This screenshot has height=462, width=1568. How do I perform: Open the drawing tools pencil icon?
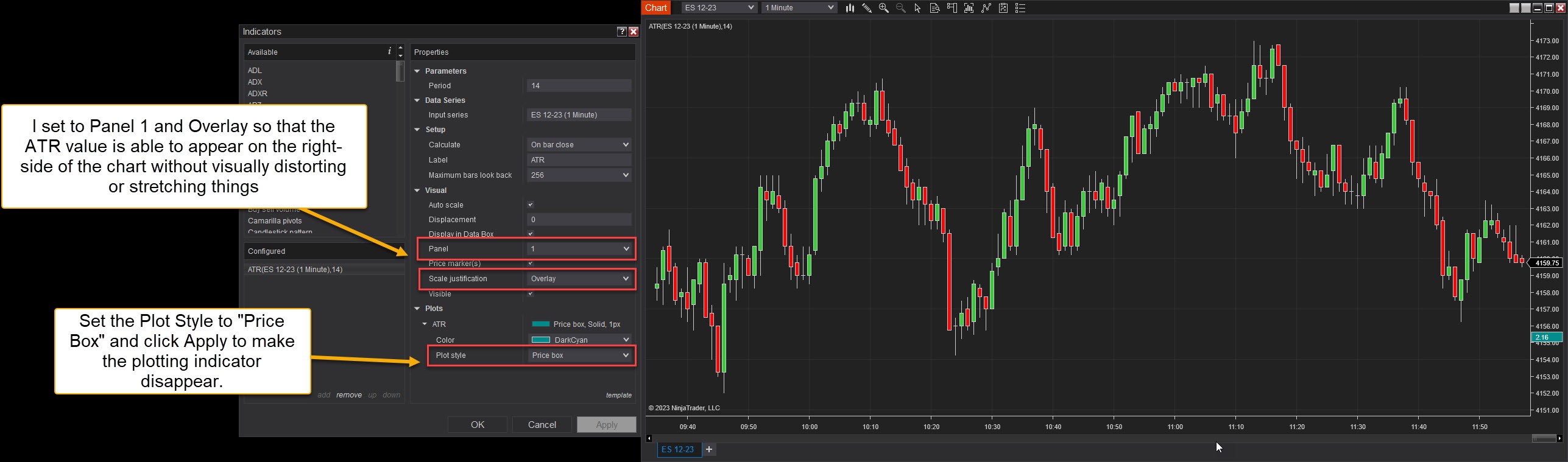pos(866,8)
